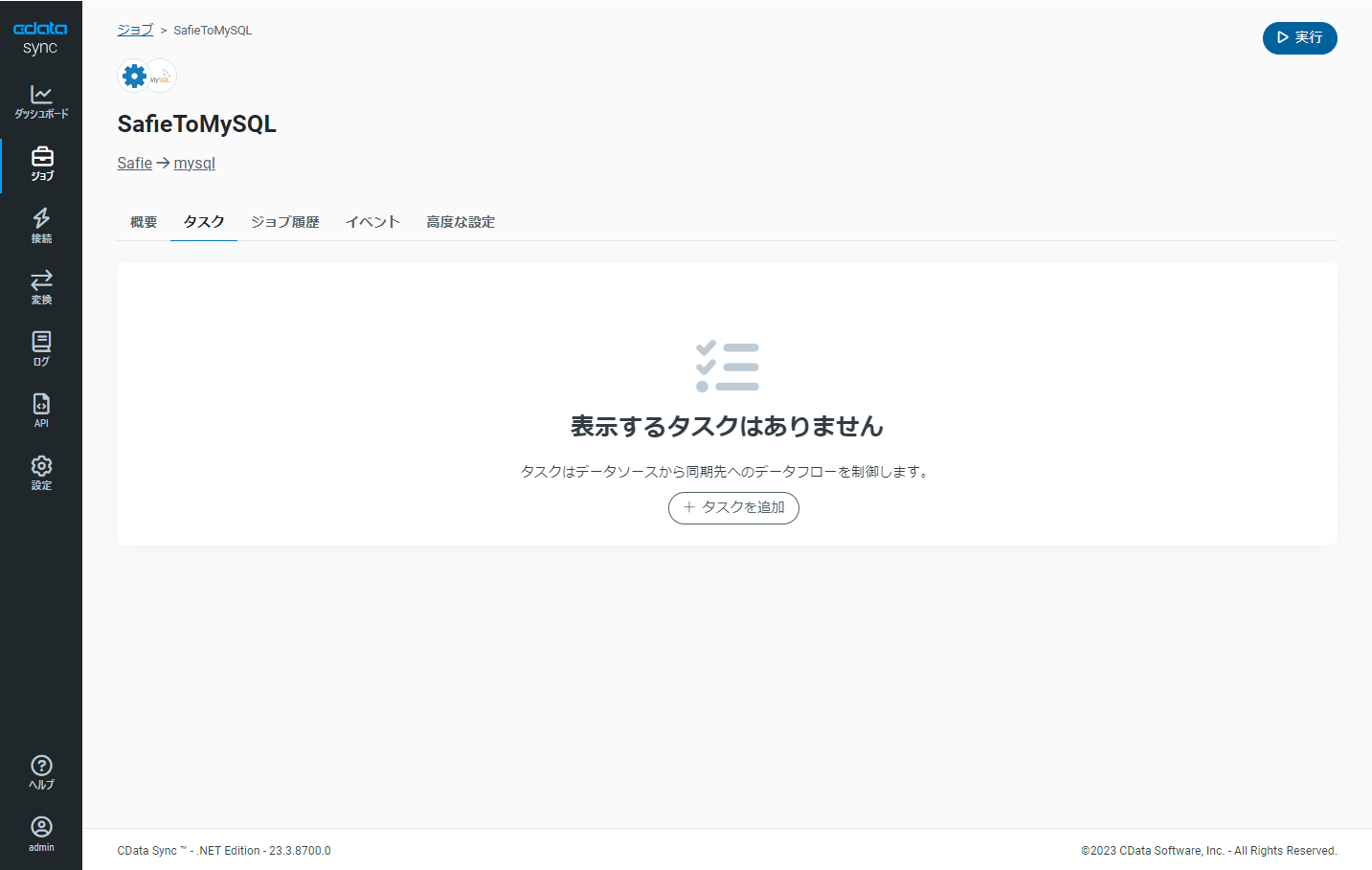Image resolution: width=1372 pixels, height=870 pixels.
Task: Open the 接続 connections section in sidebar
Action: (x=41, y=227)
